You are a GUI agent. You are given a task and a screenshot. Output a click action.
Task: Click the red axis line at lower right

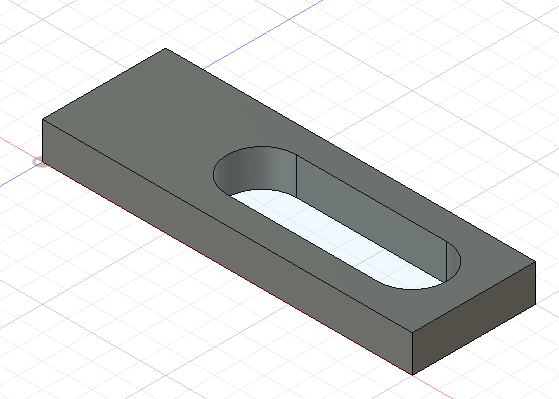tap(433, 387)
